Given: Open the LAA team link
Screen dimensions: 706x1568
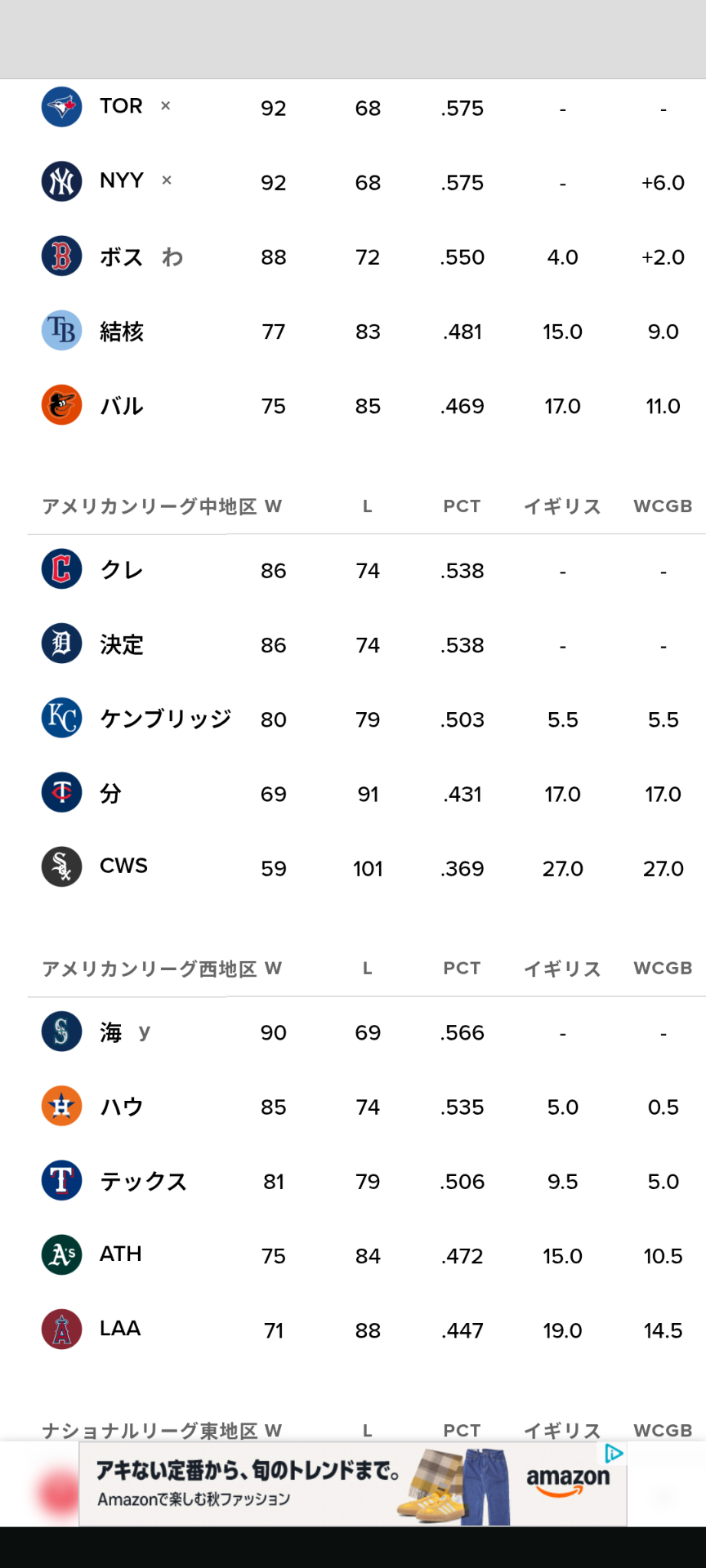Looking at the screenshot, I should click(120, 1328).
